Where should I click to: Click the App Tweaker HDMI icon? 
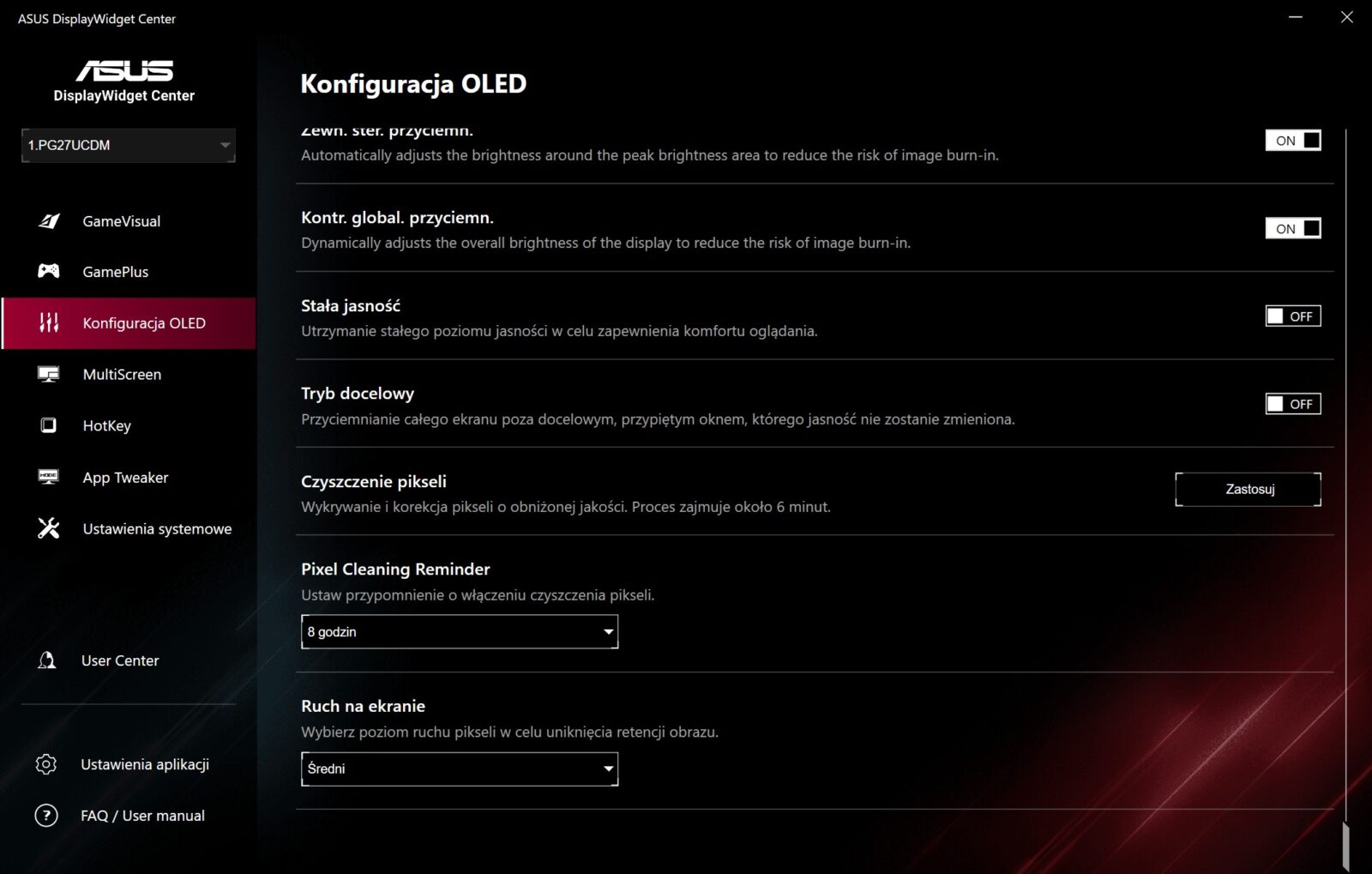pos(49,477)
